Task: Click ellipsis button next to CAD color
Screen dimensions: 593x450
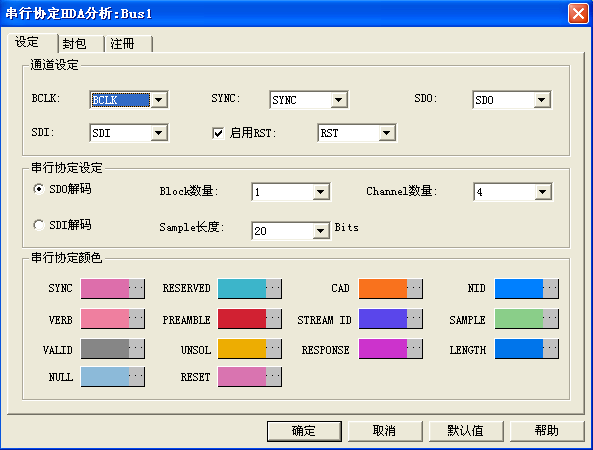Action: pos(414,289)
